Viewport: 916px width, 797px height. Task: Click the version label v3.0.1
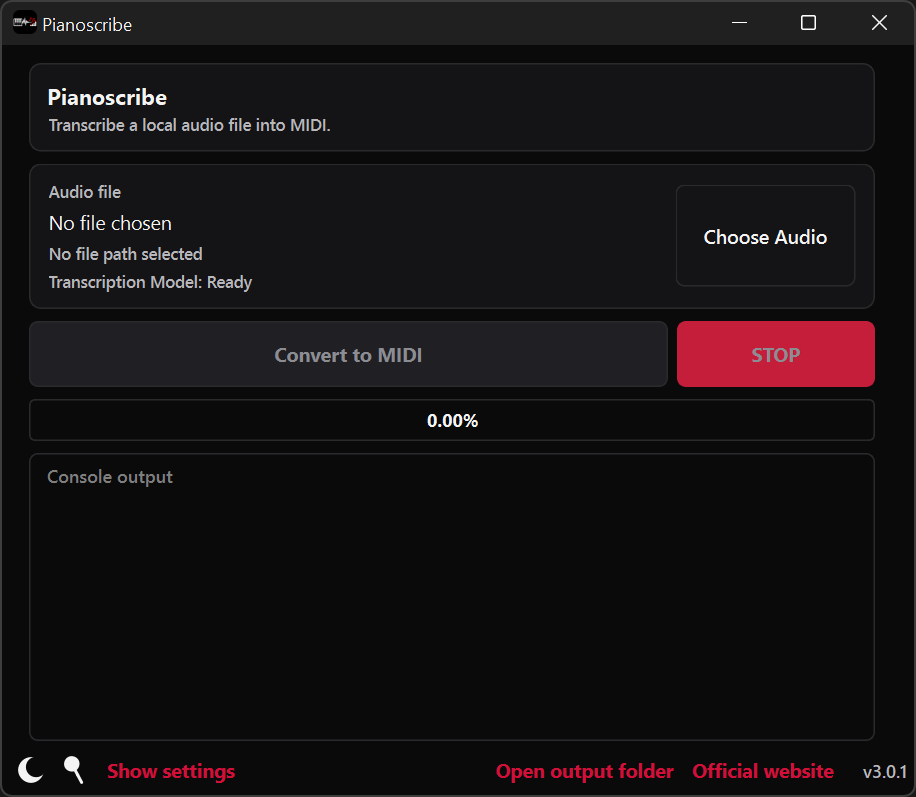[884, 772]
